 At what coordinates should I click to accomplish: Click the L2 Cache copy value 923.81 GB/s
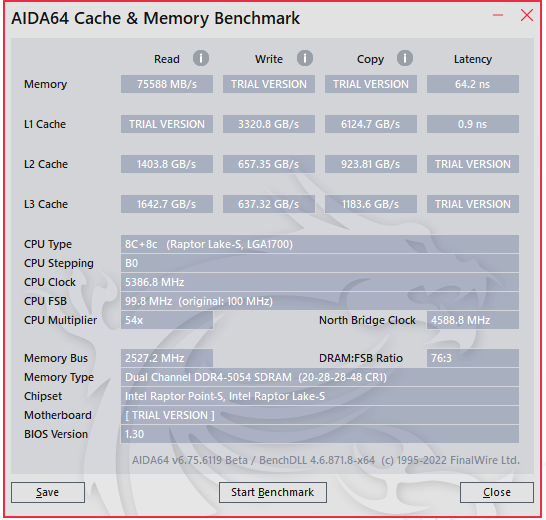[371, 164]
